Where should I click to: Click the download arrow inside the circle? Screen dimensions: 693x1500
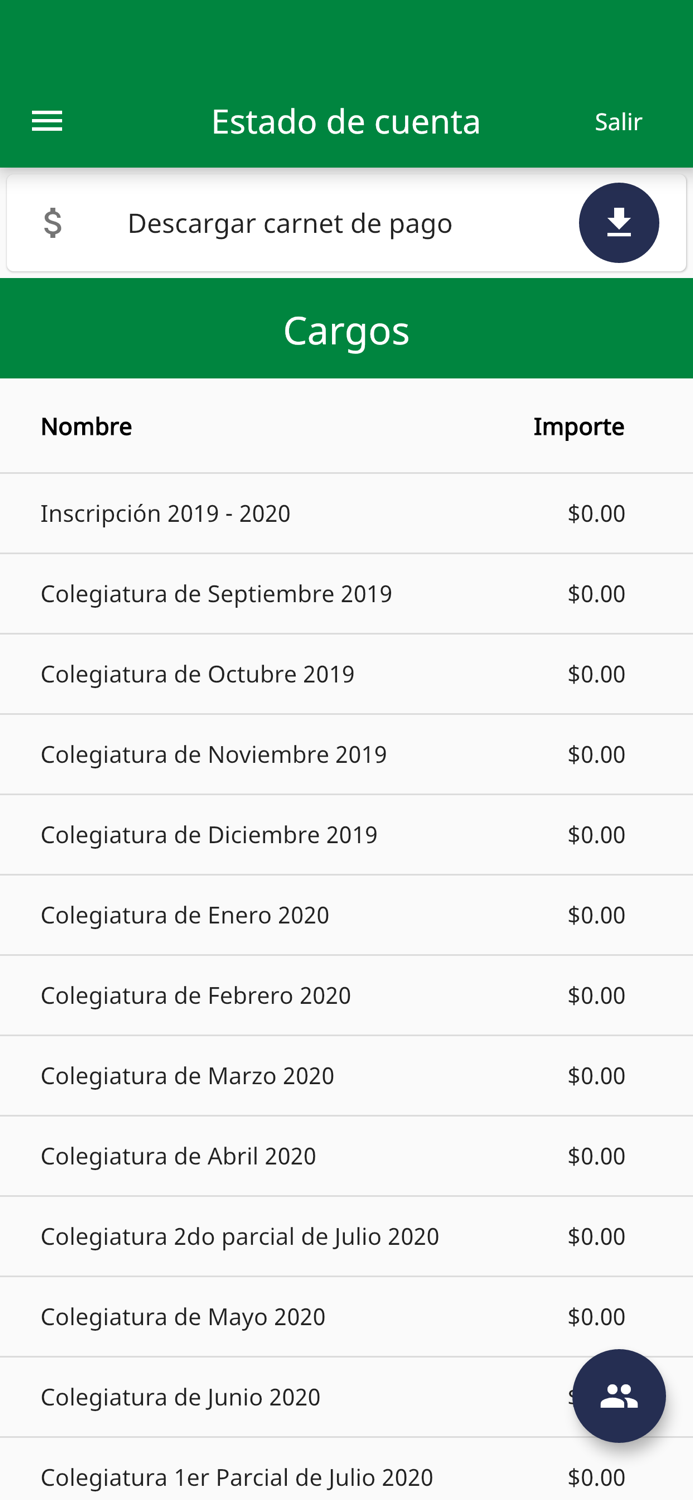pos(619,222)
